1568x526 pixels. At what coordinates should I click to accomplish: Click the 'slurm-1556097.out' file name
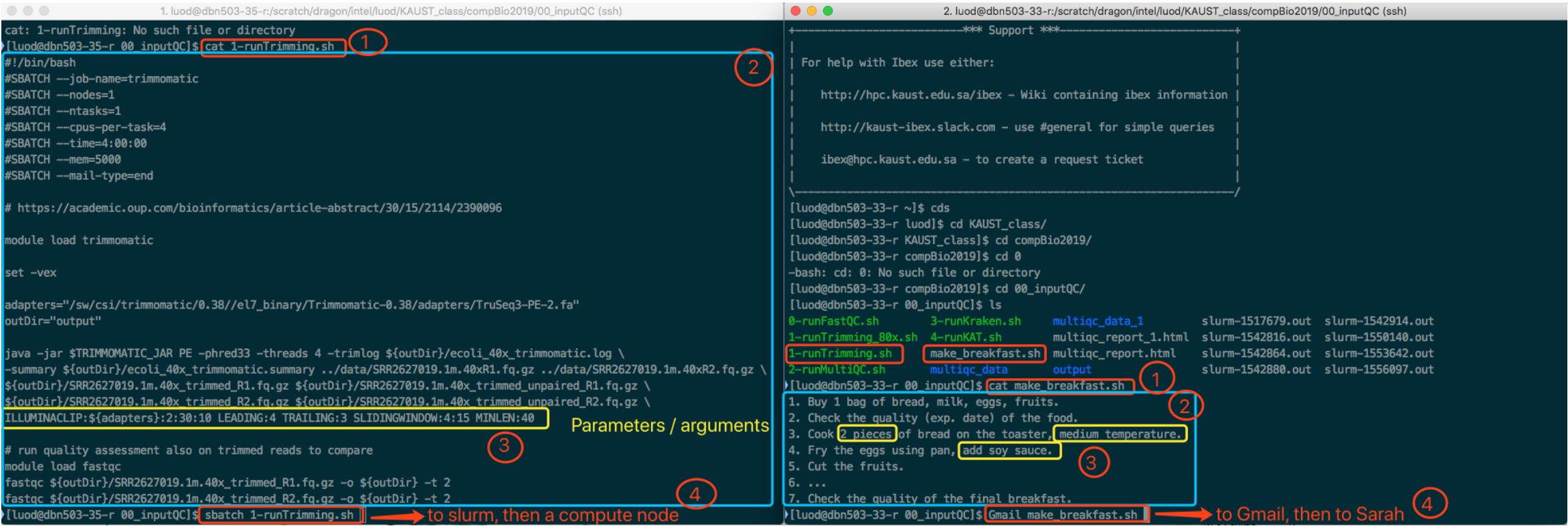click(x=1379, y=369)
